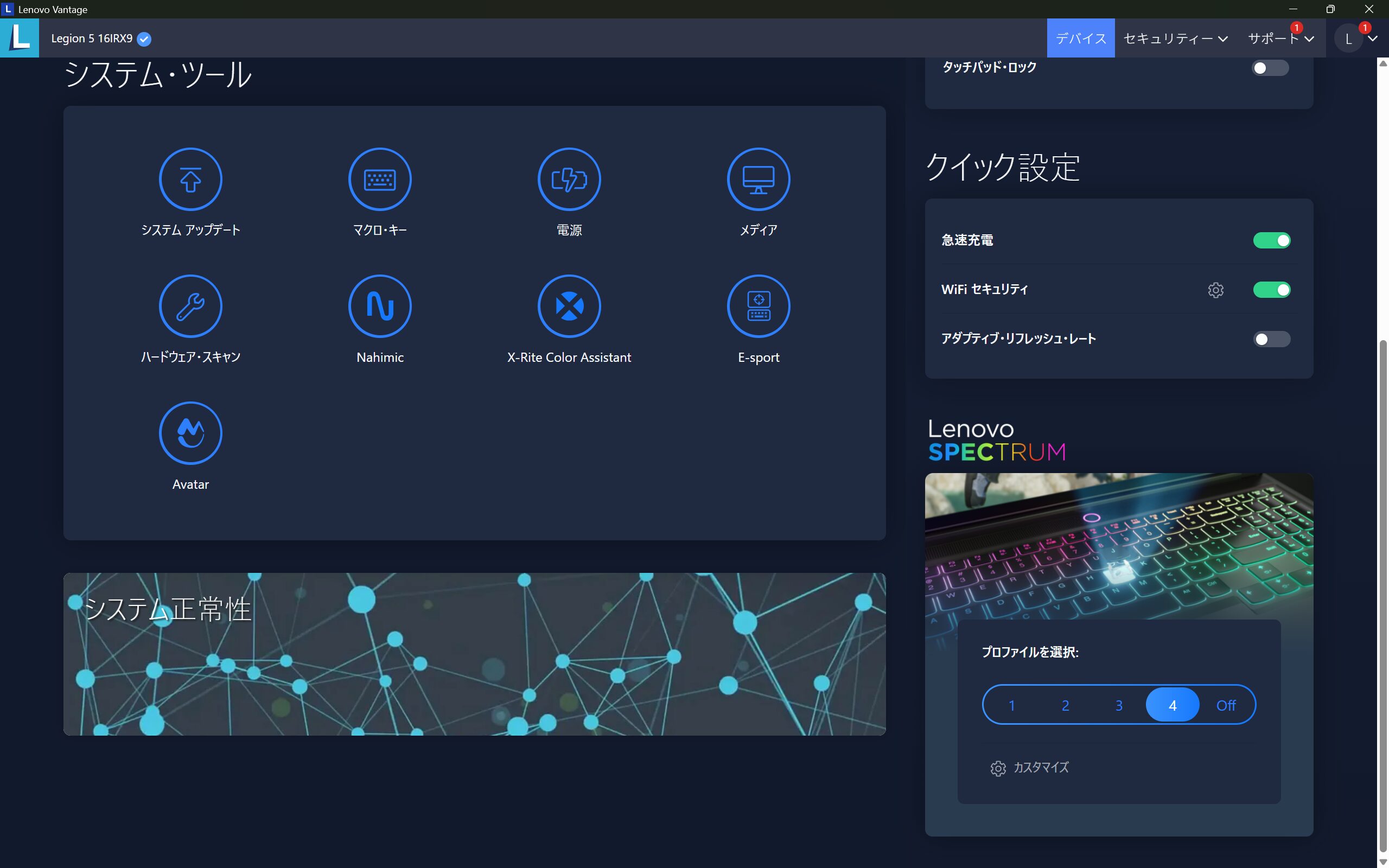This screenshot has width=1389, height=868.
Task: Open the Avatar tool icon
Action: (190, 433)
